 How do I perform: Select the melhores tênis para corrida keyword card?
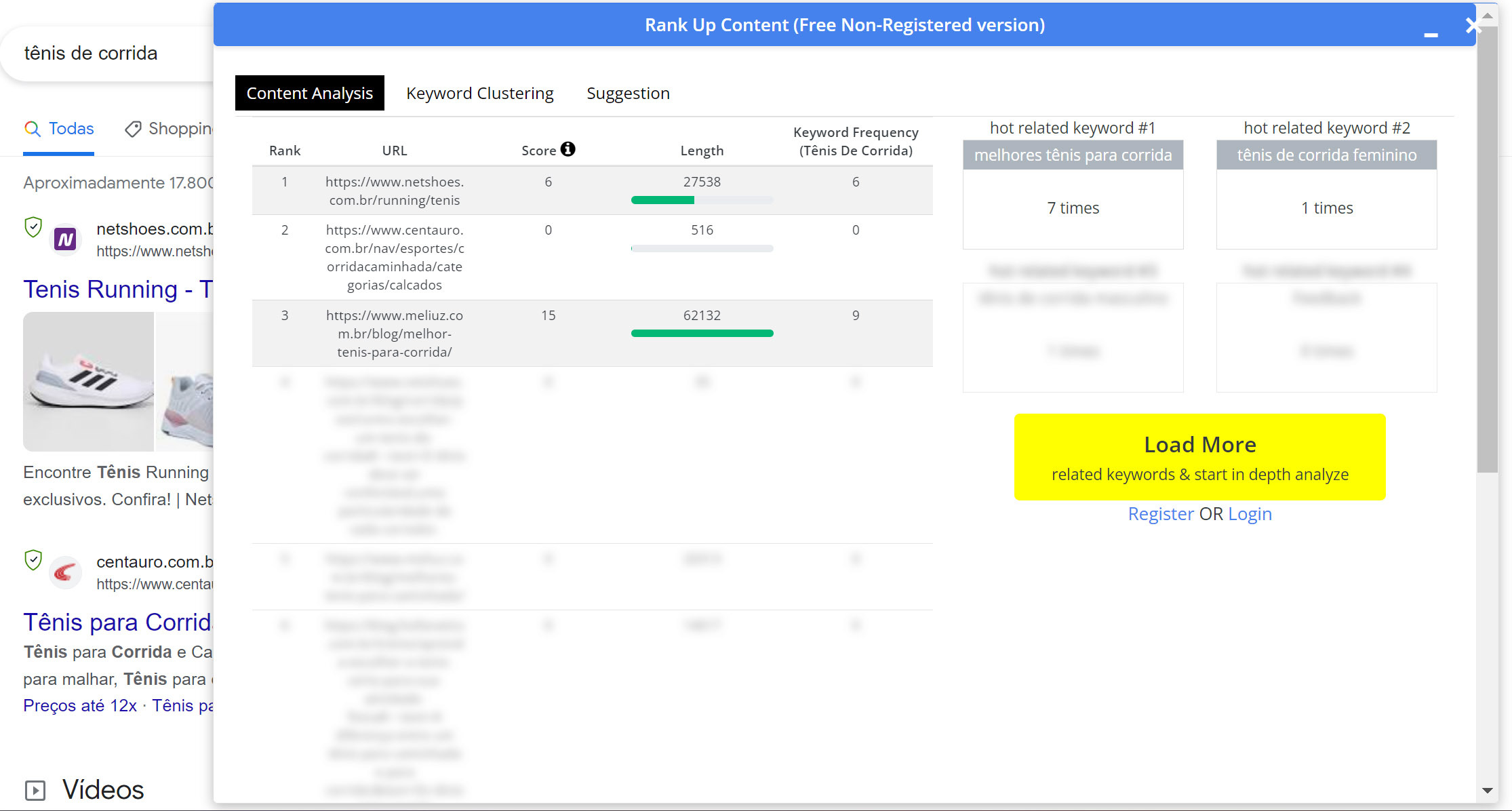click(x=1073, y=155)
